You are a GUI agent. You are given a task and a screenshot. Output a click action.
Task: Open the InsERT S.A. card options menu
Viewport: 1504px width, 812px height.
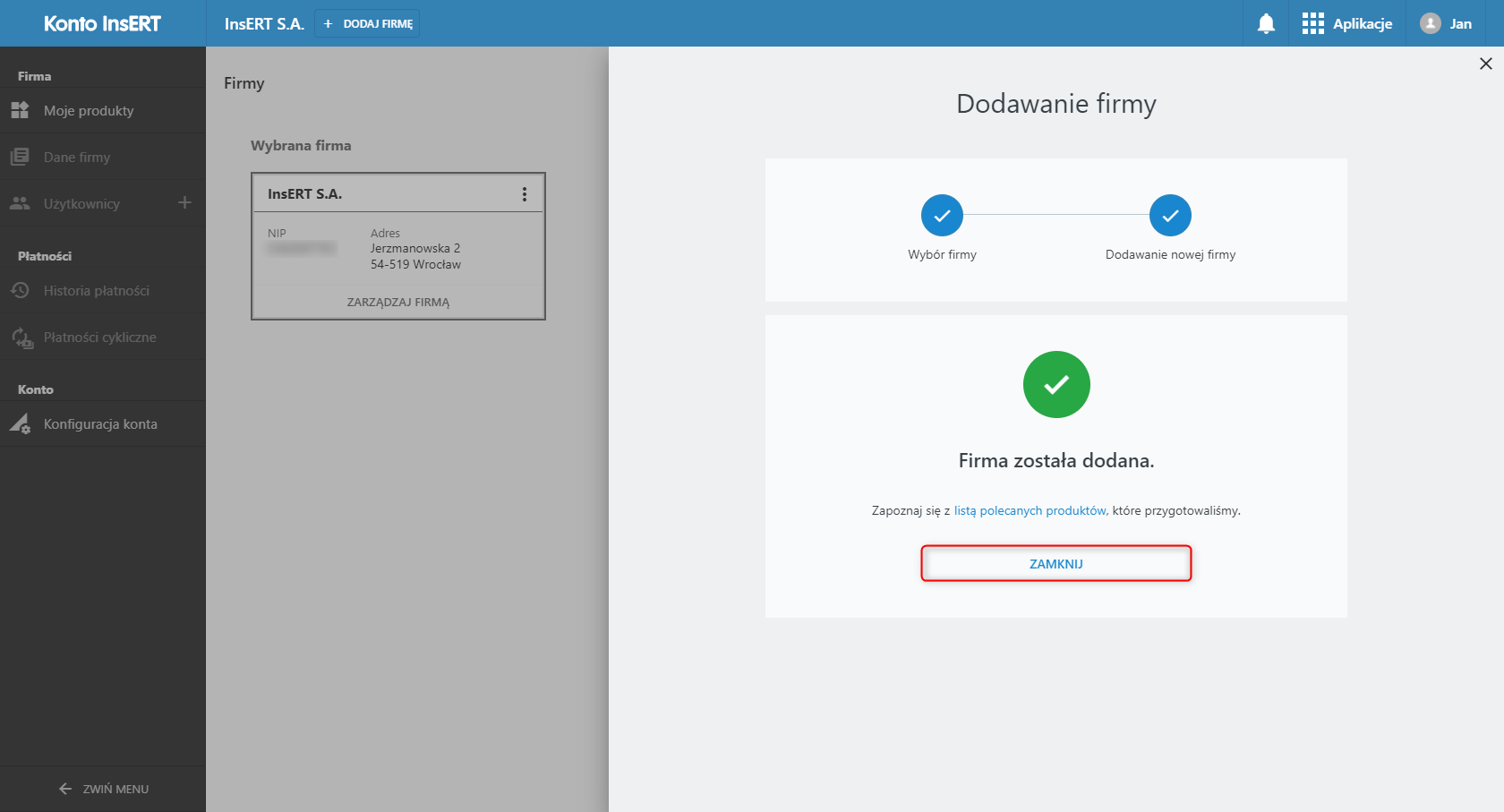(525, 194)
